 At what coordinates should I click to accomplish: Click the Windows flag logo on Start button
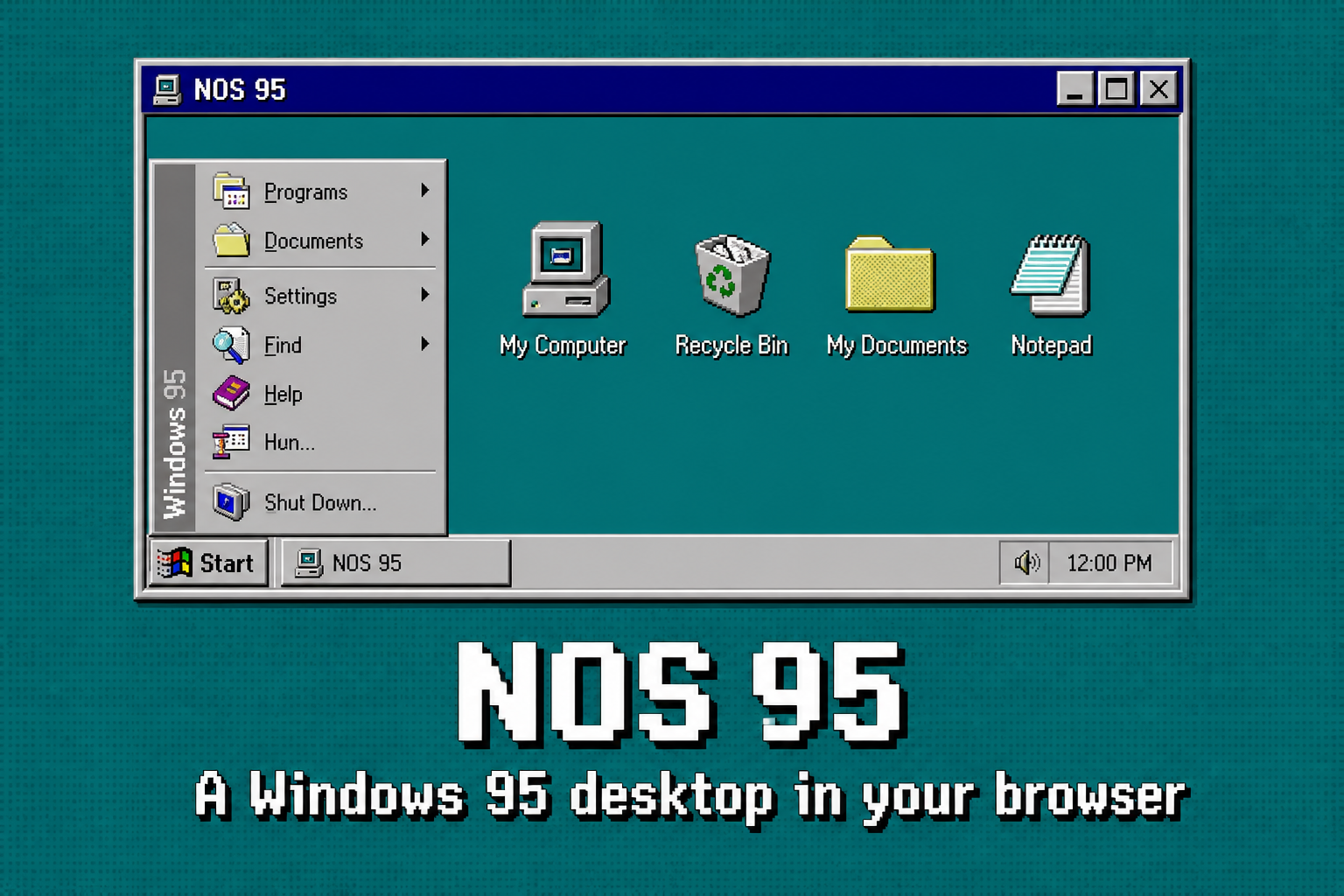coord(174,563)
